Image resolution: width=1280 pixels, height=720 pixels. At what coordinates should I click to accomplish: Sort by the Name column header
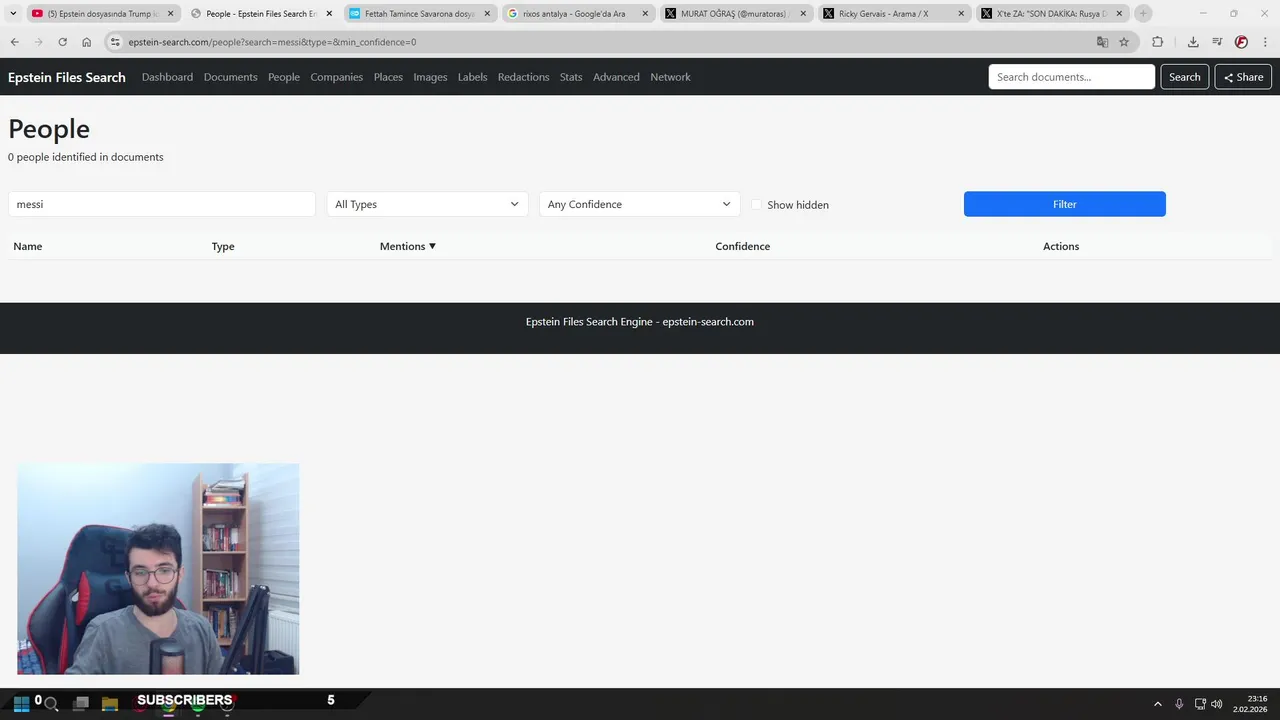click(28, 246)
